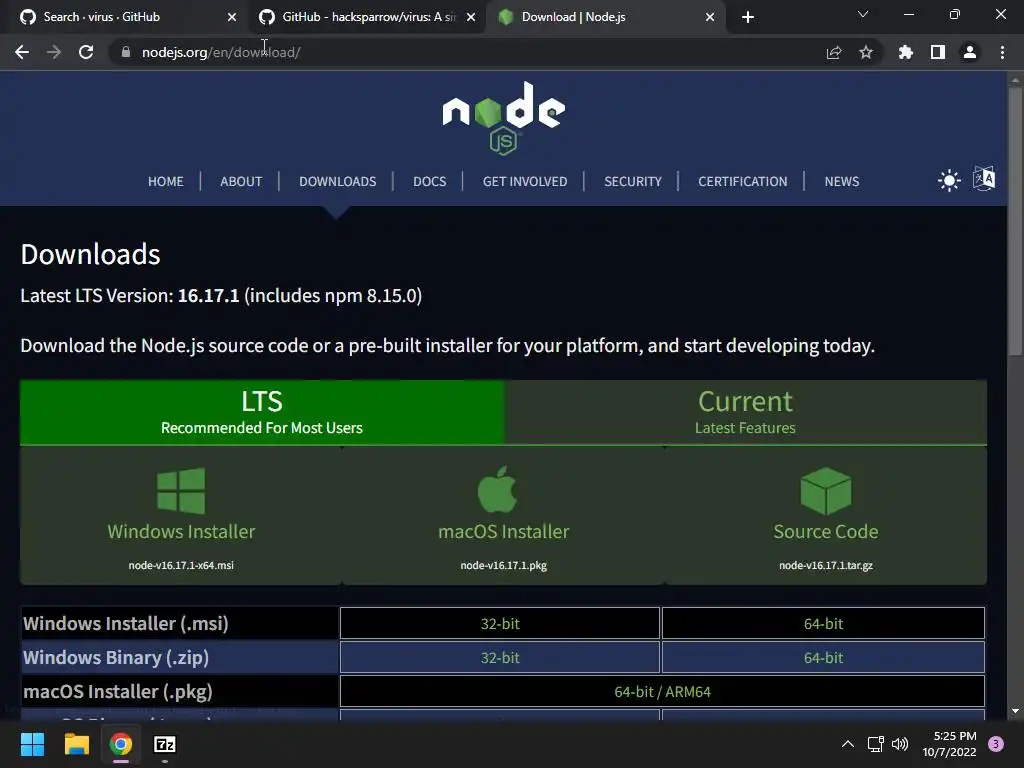This screenshot has height=768, width=1024.
Task: Click the Windows logo in the Windows Installer card
Action: 182,490
